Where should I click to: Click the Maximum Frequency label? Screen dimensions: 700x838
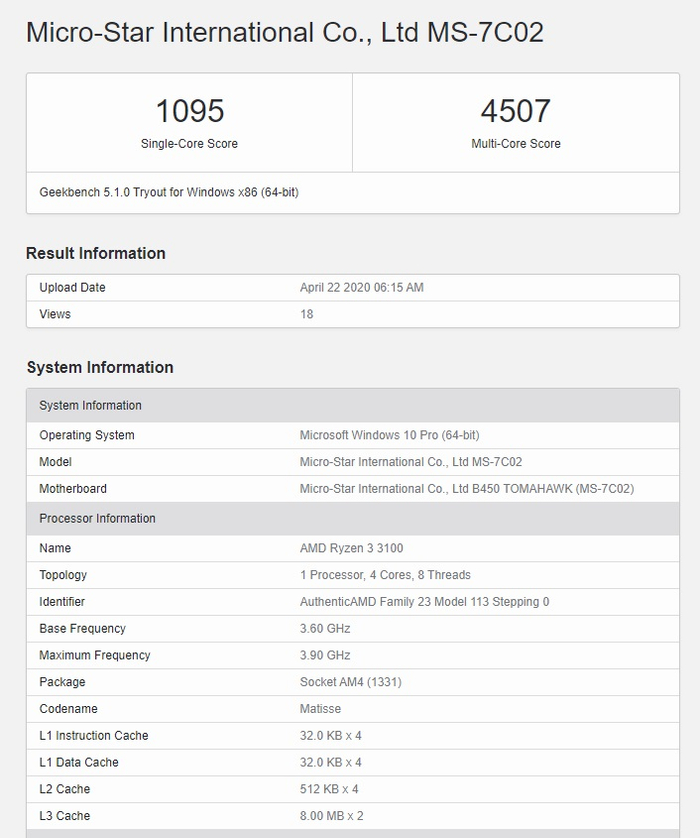point(95,655)
